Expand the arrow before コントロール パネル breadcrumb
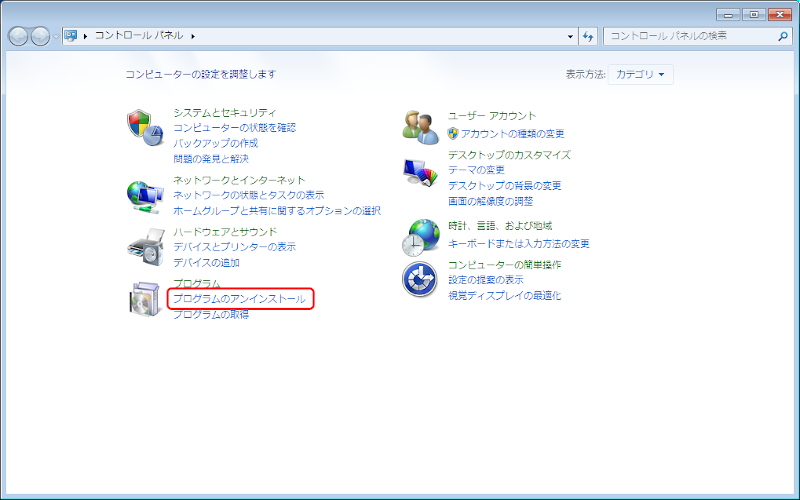800x500 pixels. click(x=85, y=36)
